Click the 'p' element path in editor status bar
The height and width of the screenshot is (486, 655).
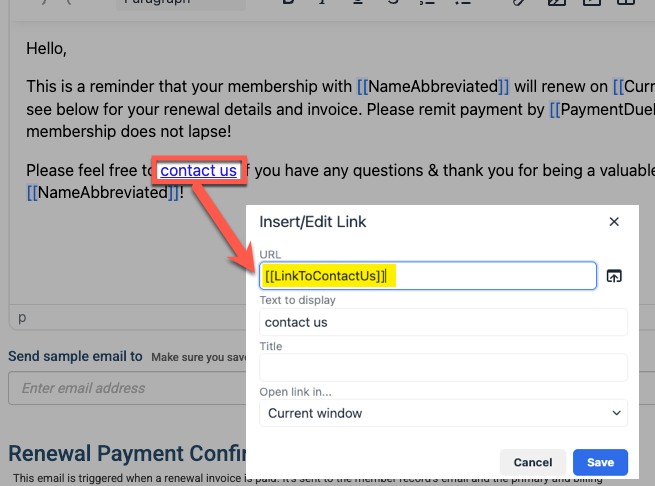22,318
